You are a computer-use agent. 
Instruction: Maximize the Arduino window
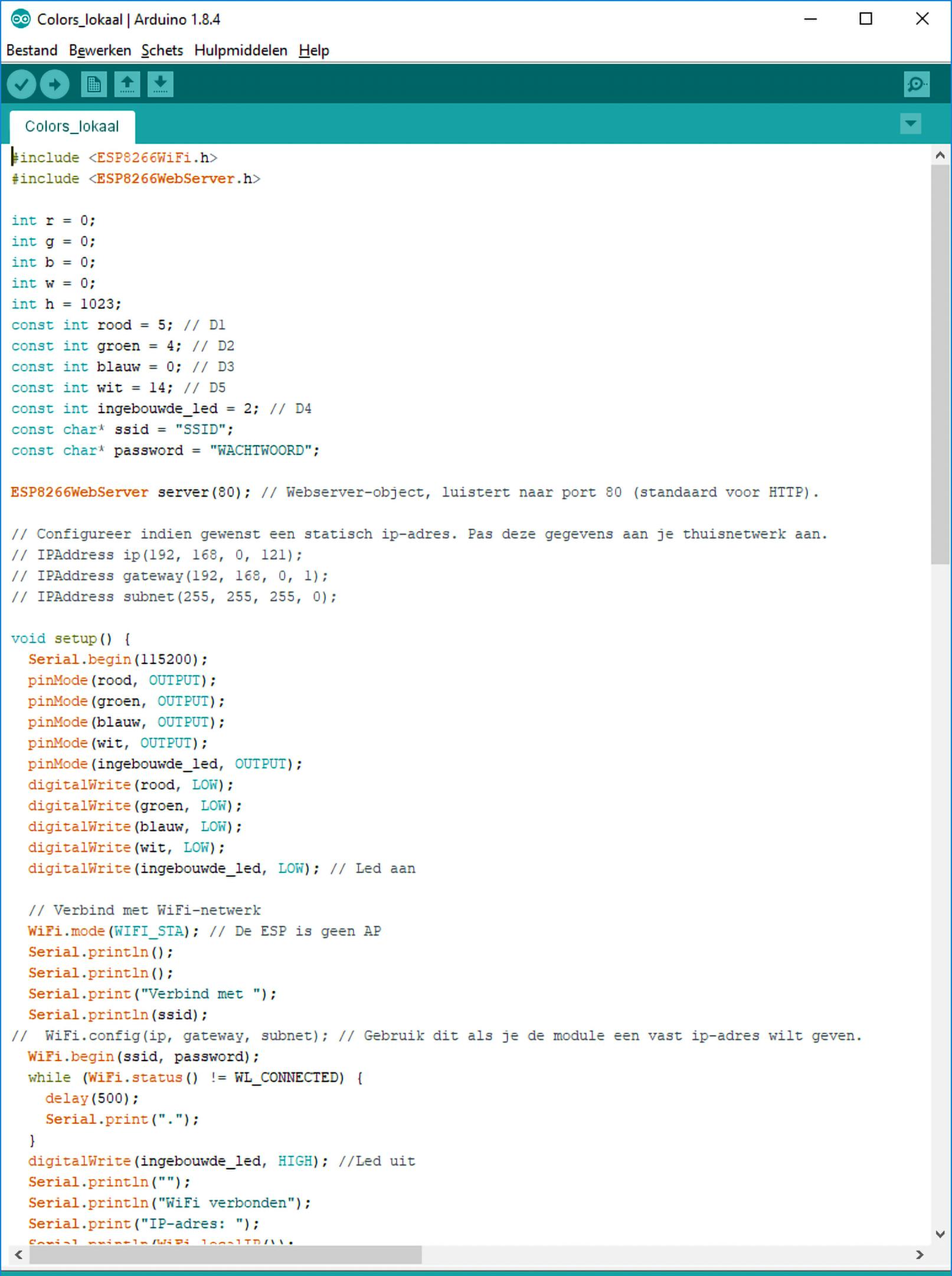click(866, 19)
